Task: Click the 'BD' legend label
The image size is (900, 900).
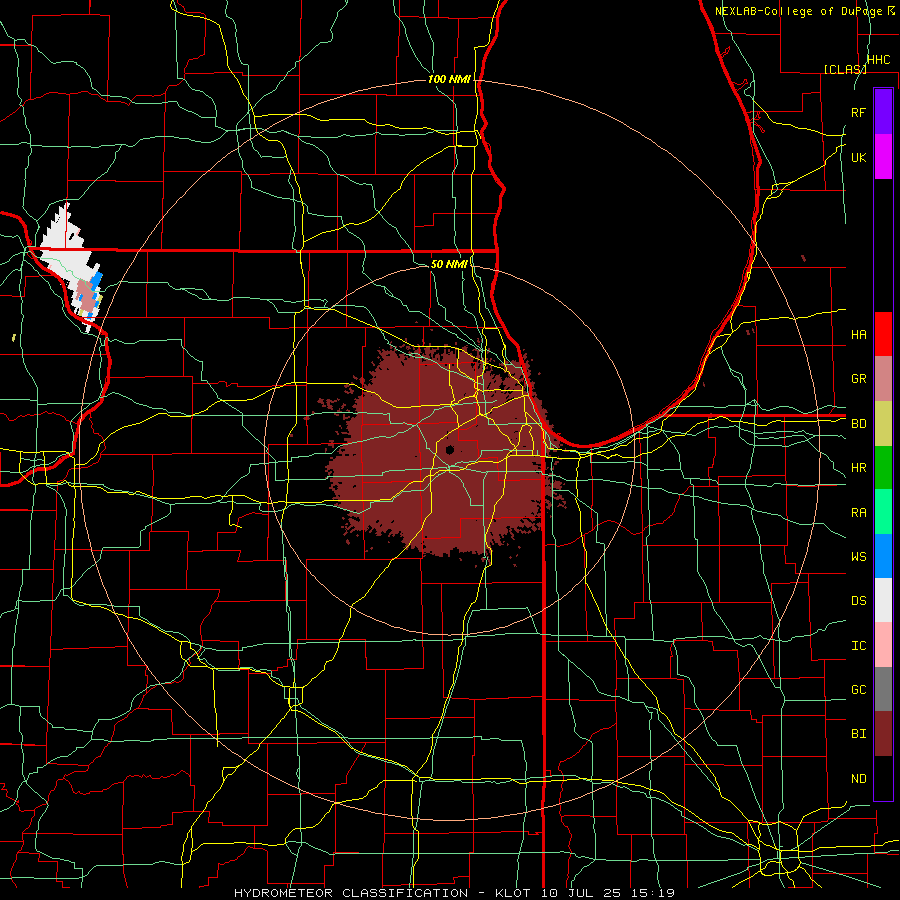Action: 858,424
